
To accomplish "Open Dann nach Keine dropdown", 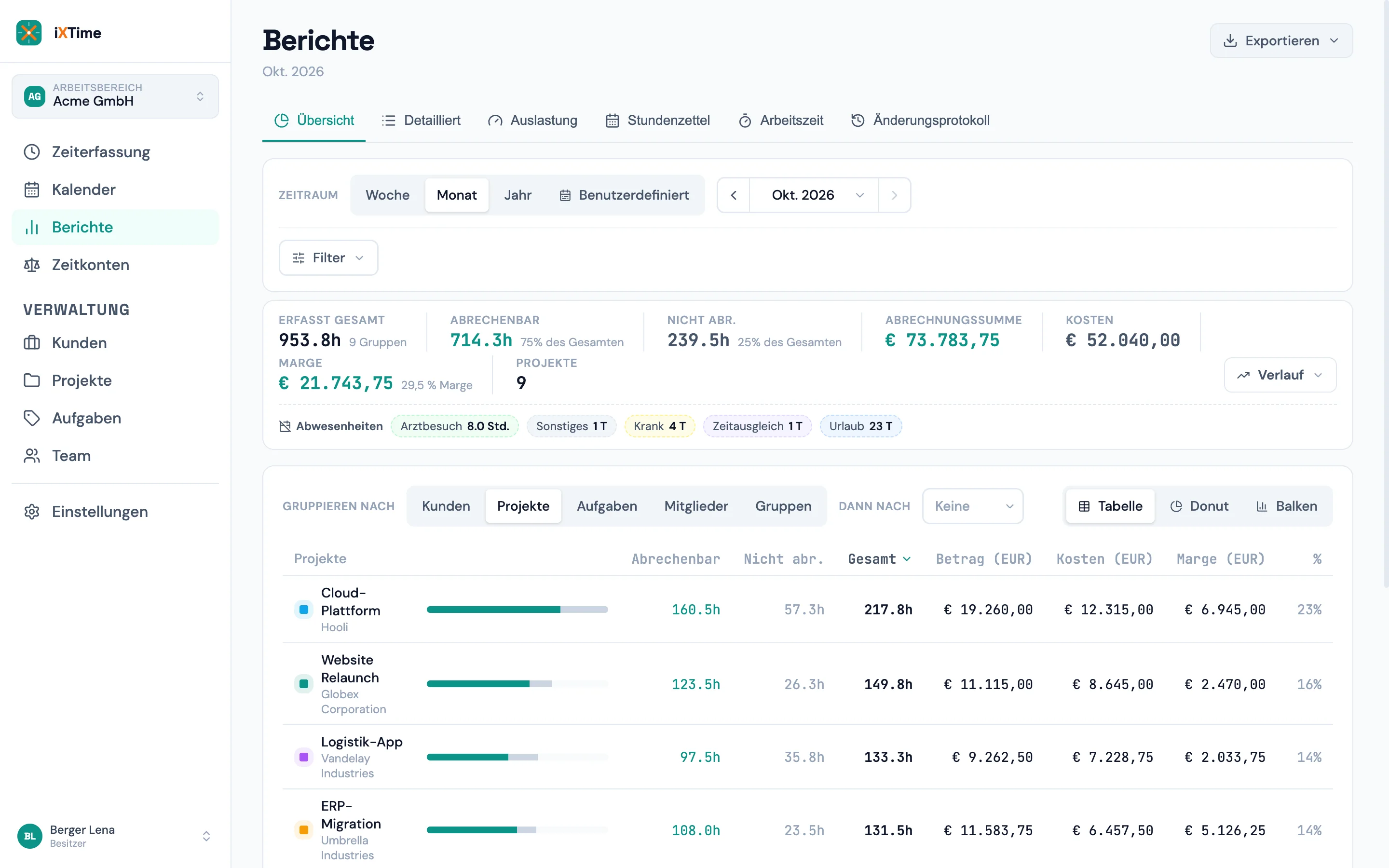I will click(973, 506).
